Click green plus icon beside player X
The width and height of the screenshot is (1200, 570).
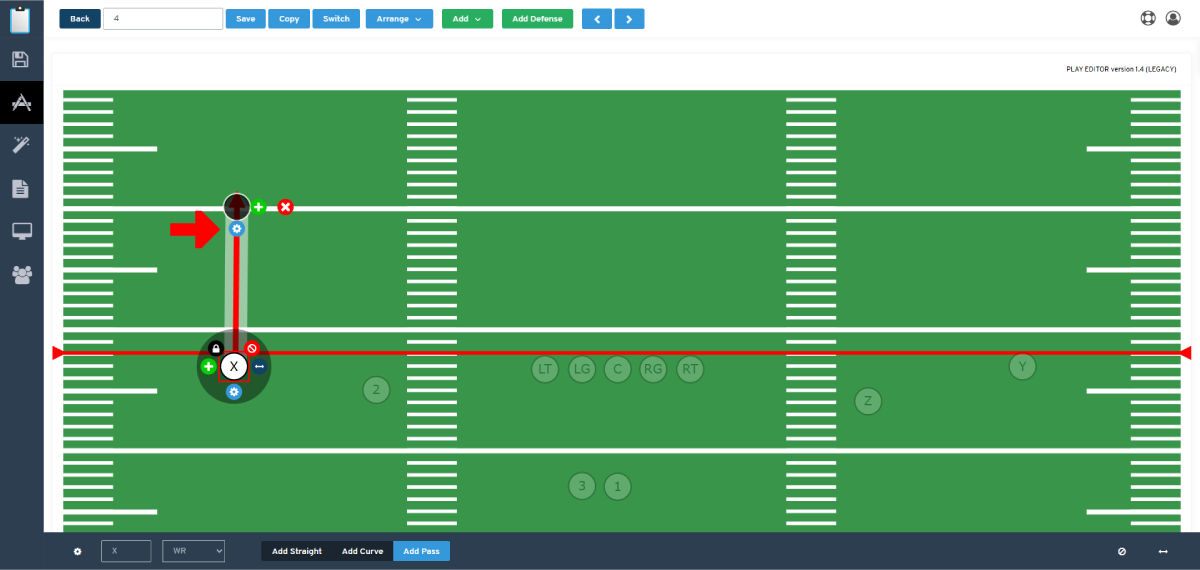click(x=209, y=367)
